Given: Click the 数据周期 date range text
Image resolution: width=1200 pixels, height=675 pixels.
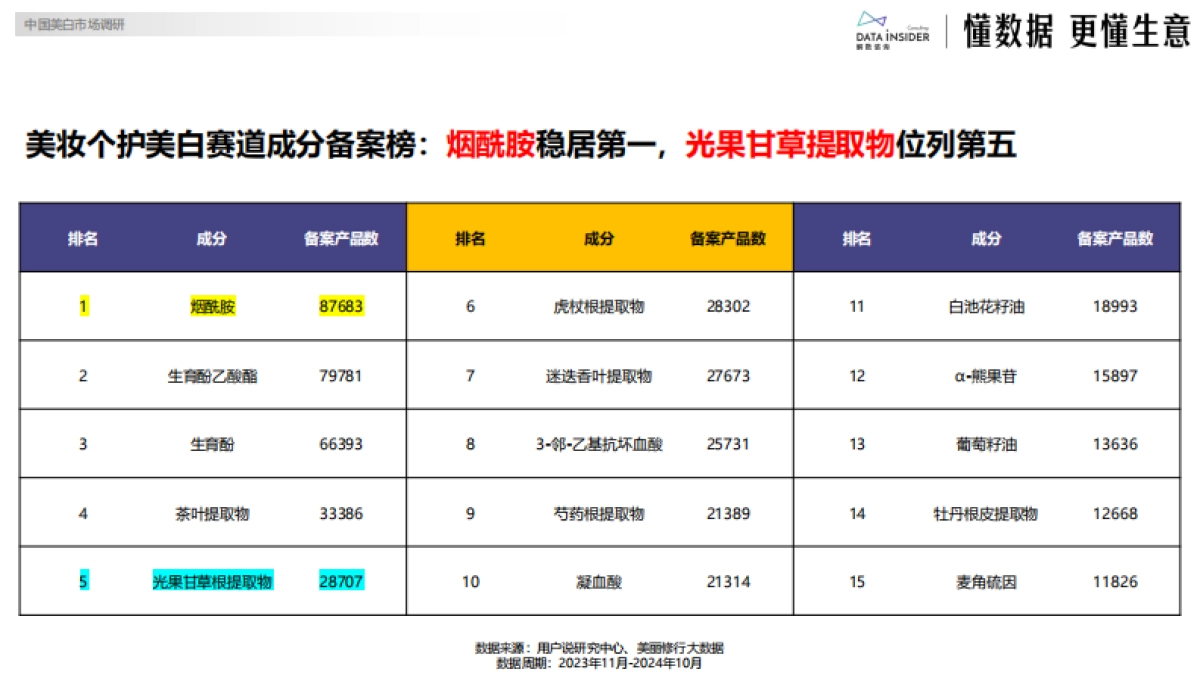Looking at the screenshot, I should point(600,664).
